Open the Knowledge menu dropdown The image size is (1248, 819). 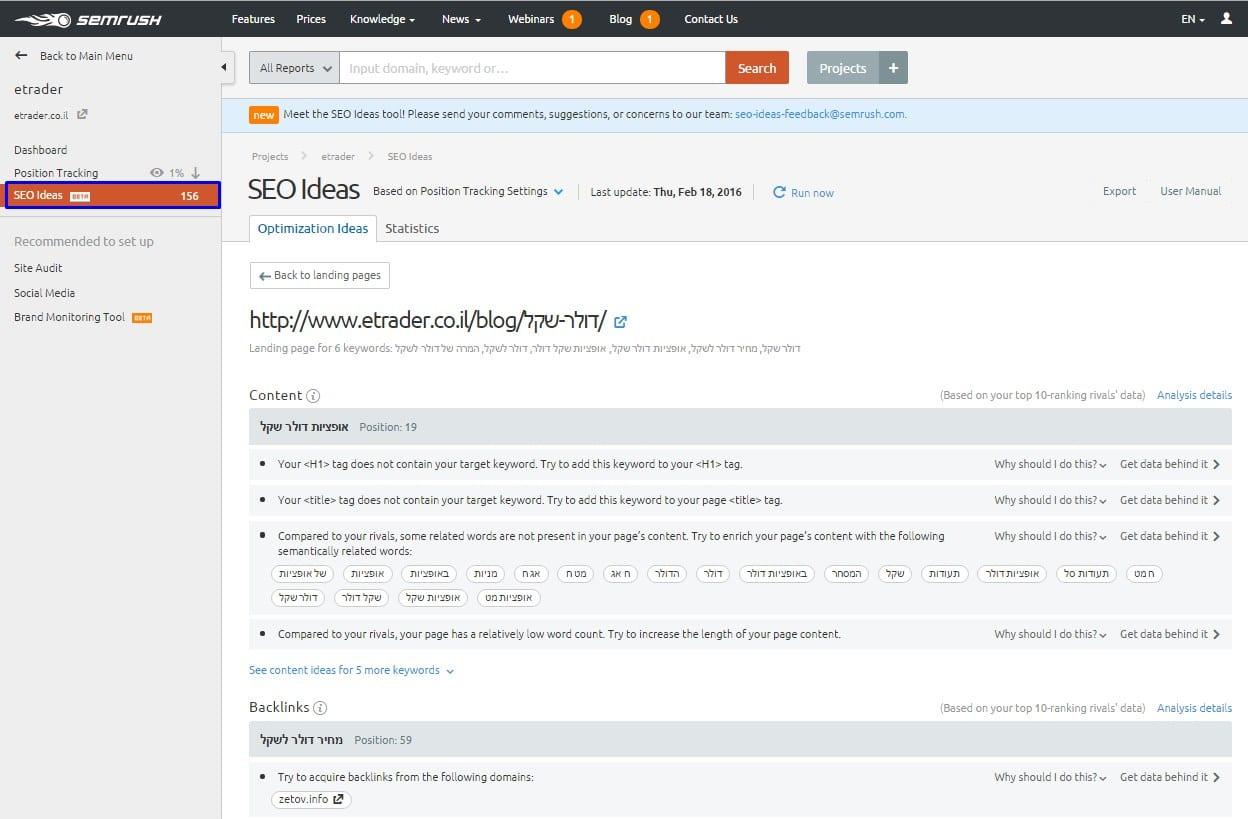382,19
